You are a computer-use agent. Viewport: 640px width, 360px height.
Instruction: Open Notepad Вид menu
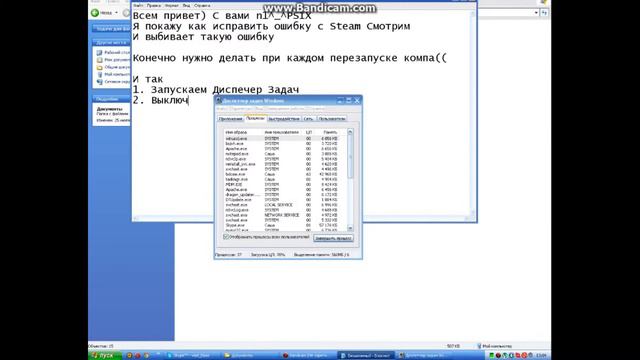(x=186, y=6)
